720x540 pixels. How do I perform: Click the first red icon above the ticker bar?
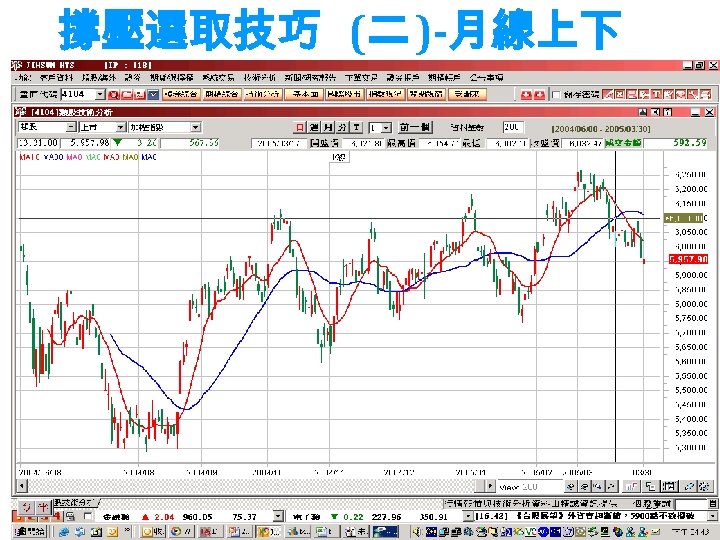(27, 507)
